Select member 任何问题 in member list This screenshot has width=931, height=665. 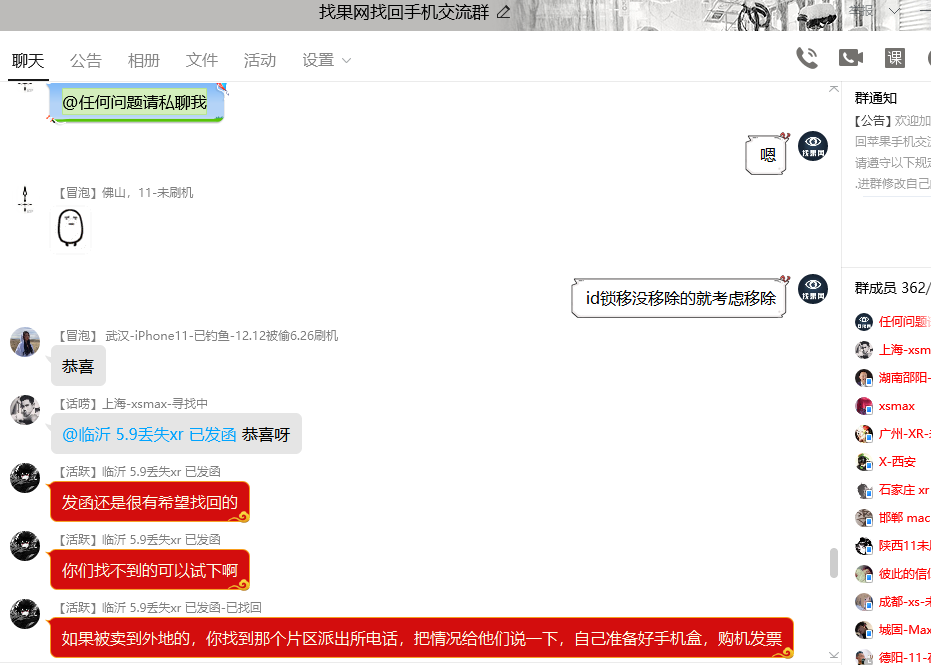[x=892, y=322]
